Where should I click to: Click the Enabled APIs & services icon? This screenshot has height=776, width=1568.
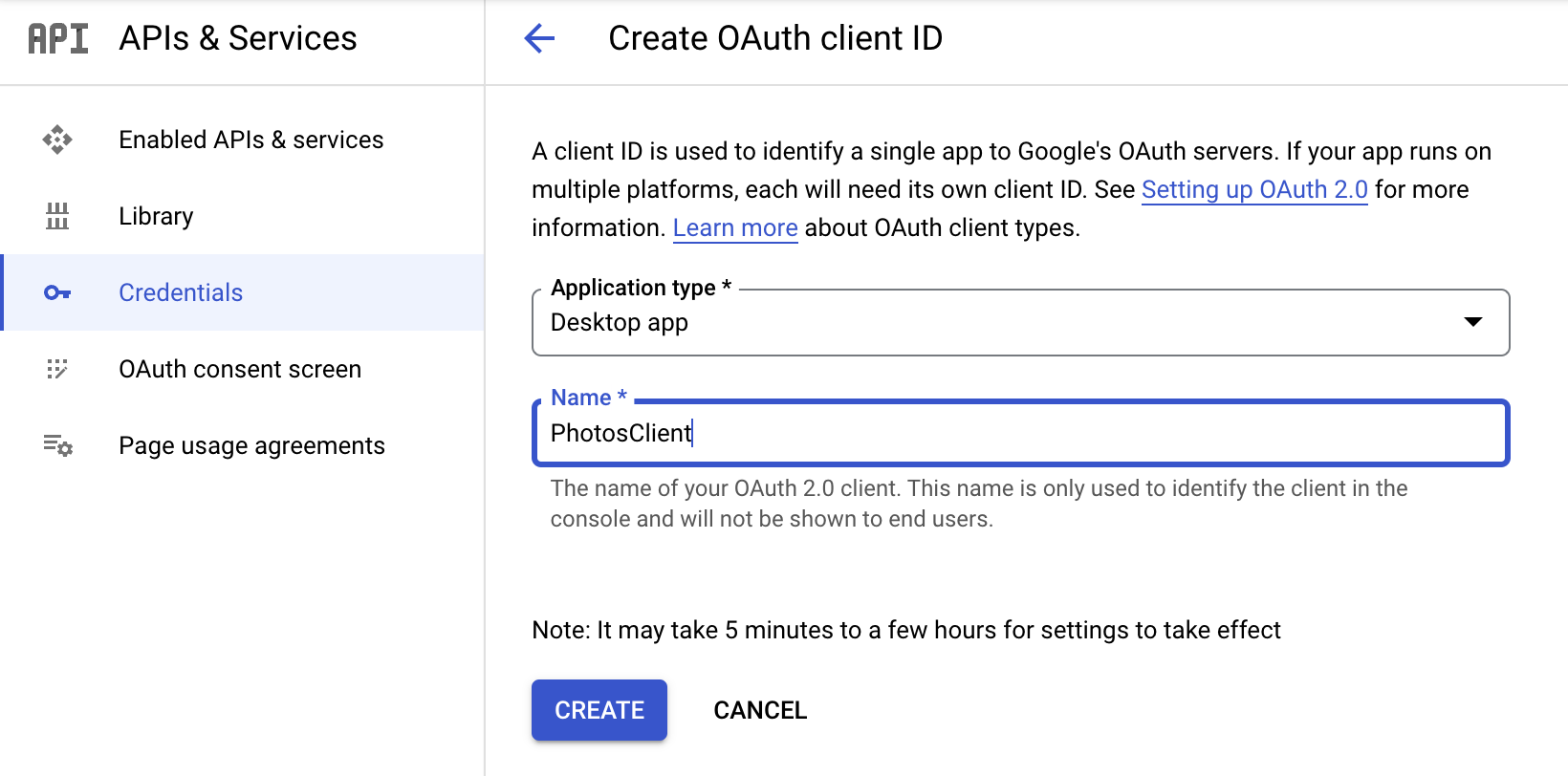click(x=57, y=140)
